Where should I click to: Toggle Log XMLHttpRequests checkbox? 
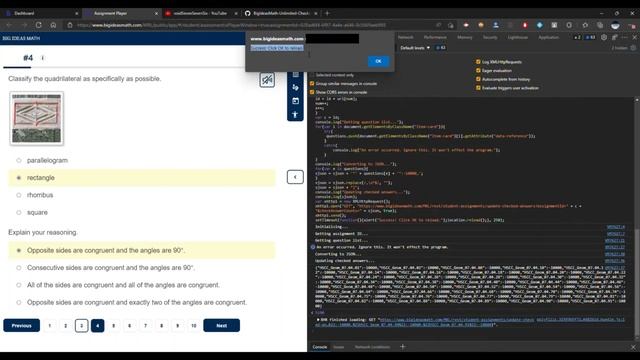(x=478, y=62)
